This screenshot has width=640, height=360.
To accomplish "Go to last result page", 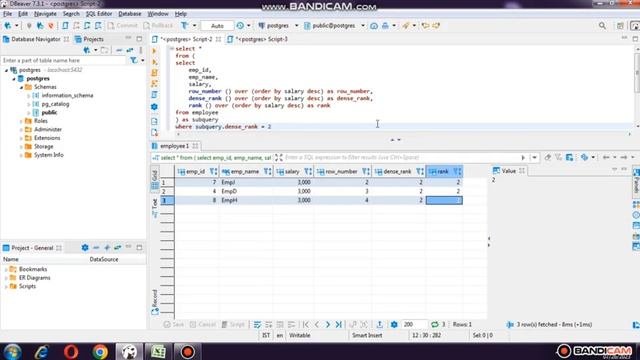I will coord(339,325).
